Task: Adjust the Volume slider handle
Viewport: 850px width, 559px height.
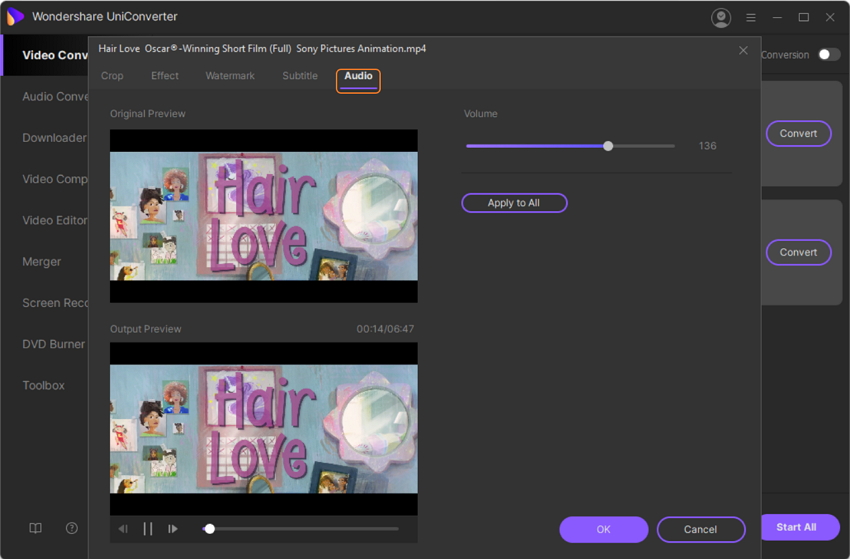Action: [608, 146]
